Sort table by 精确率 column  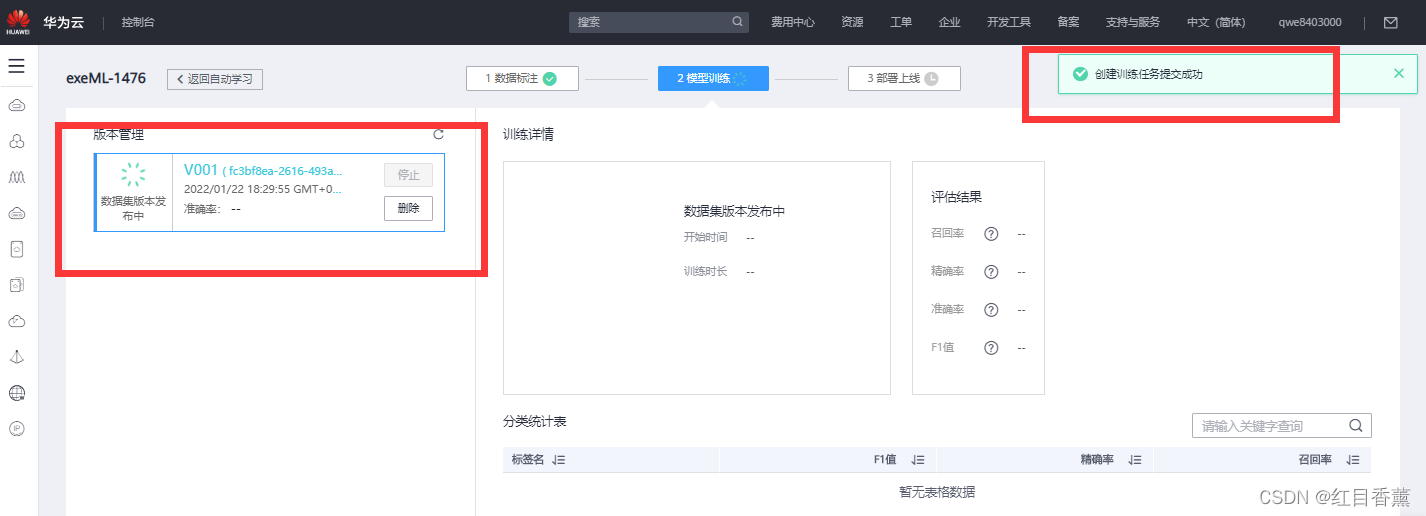coord(1134,460)
